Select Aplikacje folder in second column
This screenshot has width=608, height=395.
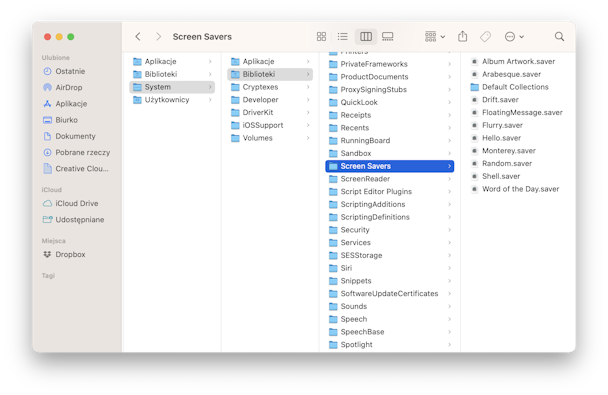coord(270,62)
